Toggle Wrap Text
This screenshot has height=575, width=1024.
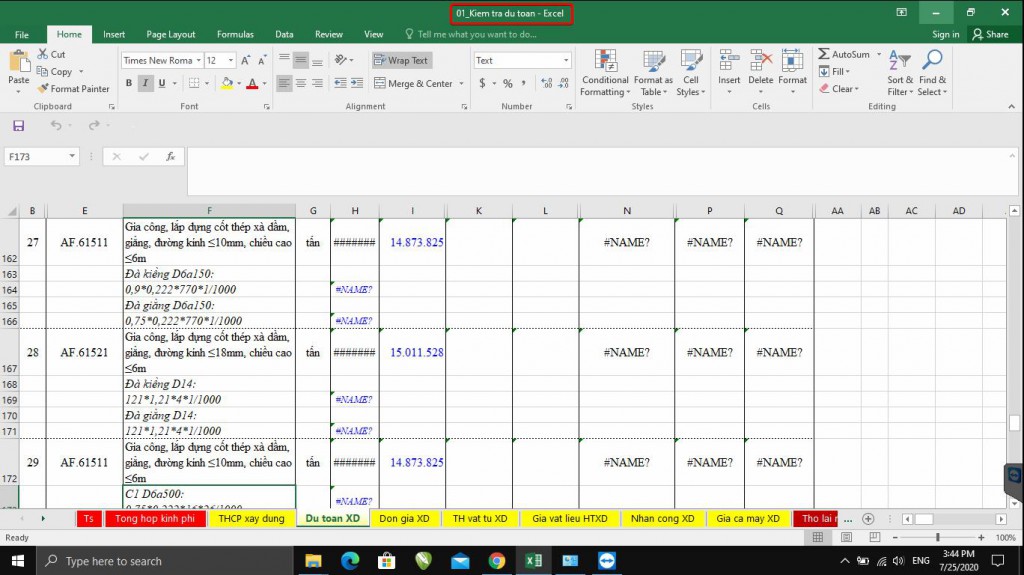point(401,60)
